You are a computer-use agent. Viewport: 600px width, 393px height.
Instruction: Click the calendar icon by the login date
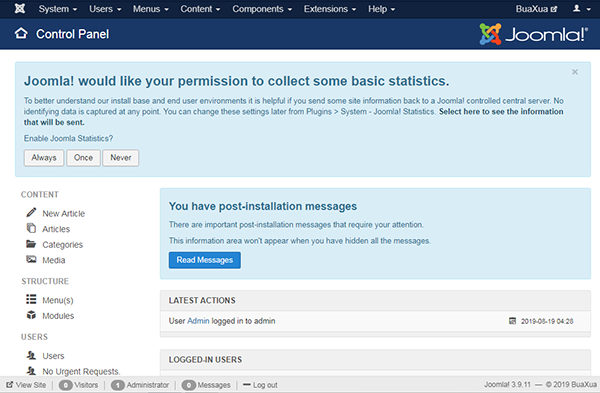512,321
